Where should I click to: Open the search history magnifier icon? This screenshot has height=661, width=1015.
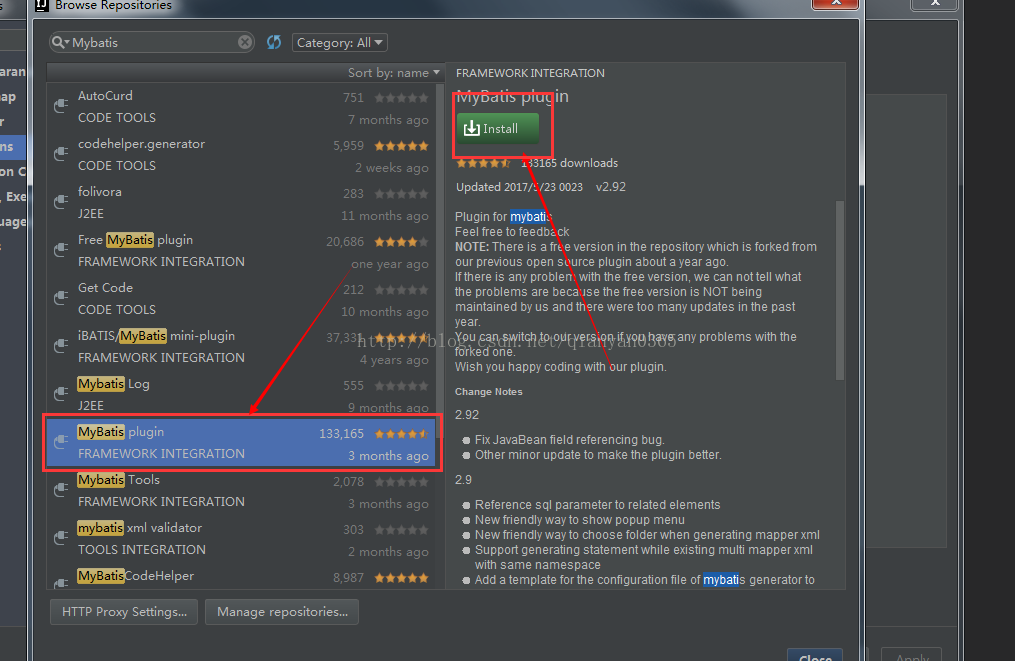[60, 42]
